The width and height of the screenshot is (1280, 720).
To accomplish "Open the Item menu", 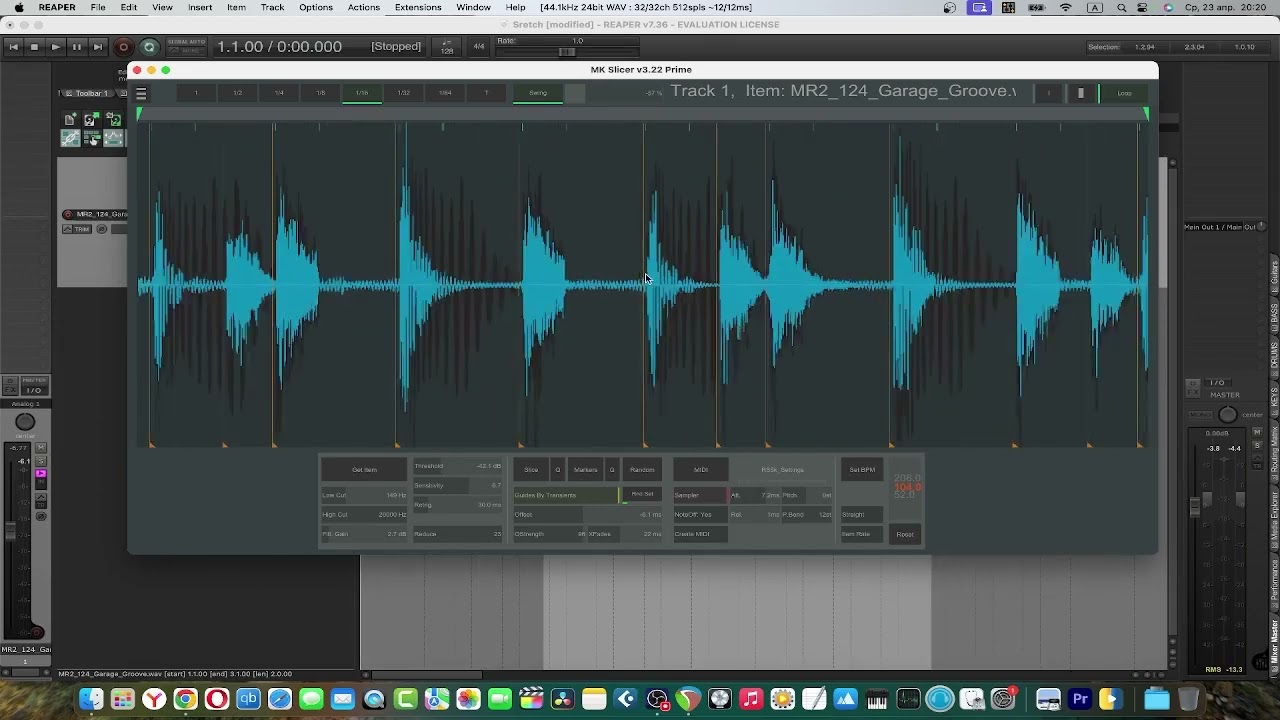I will tap(236, 7).
